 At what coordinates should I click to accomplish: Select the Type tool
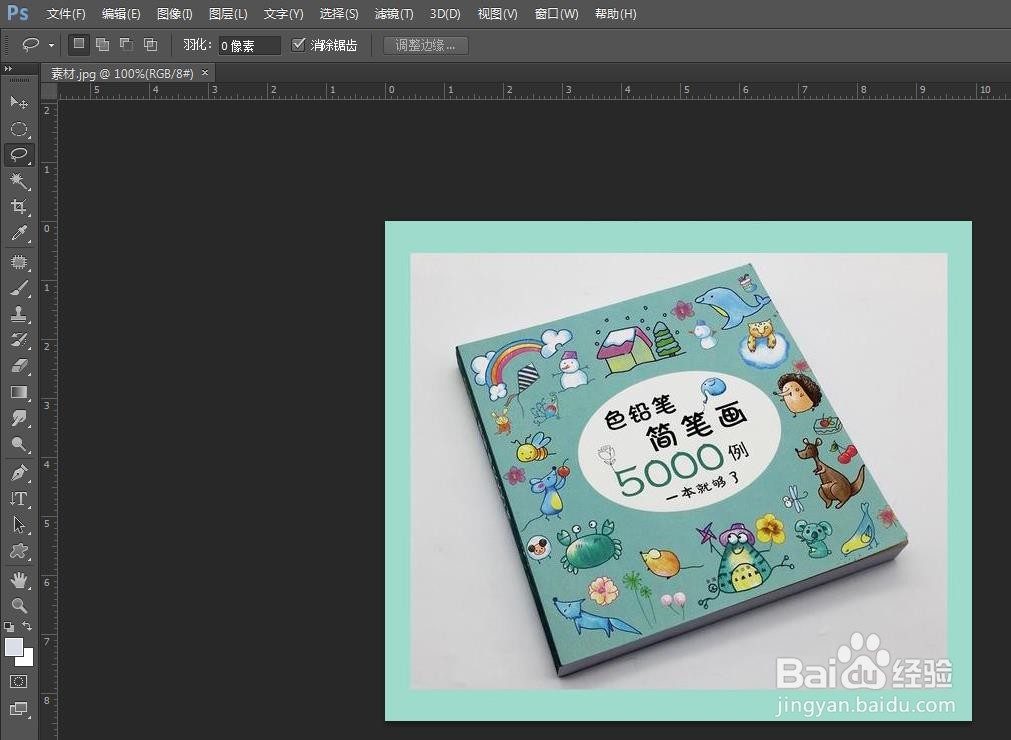[19, 498]
